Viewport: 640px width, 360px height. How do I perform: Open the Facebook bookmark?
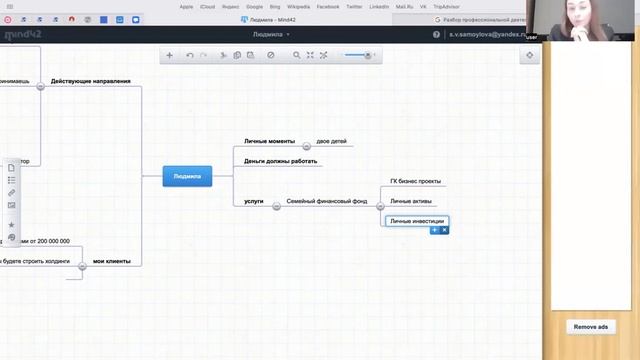coord(328,7)
